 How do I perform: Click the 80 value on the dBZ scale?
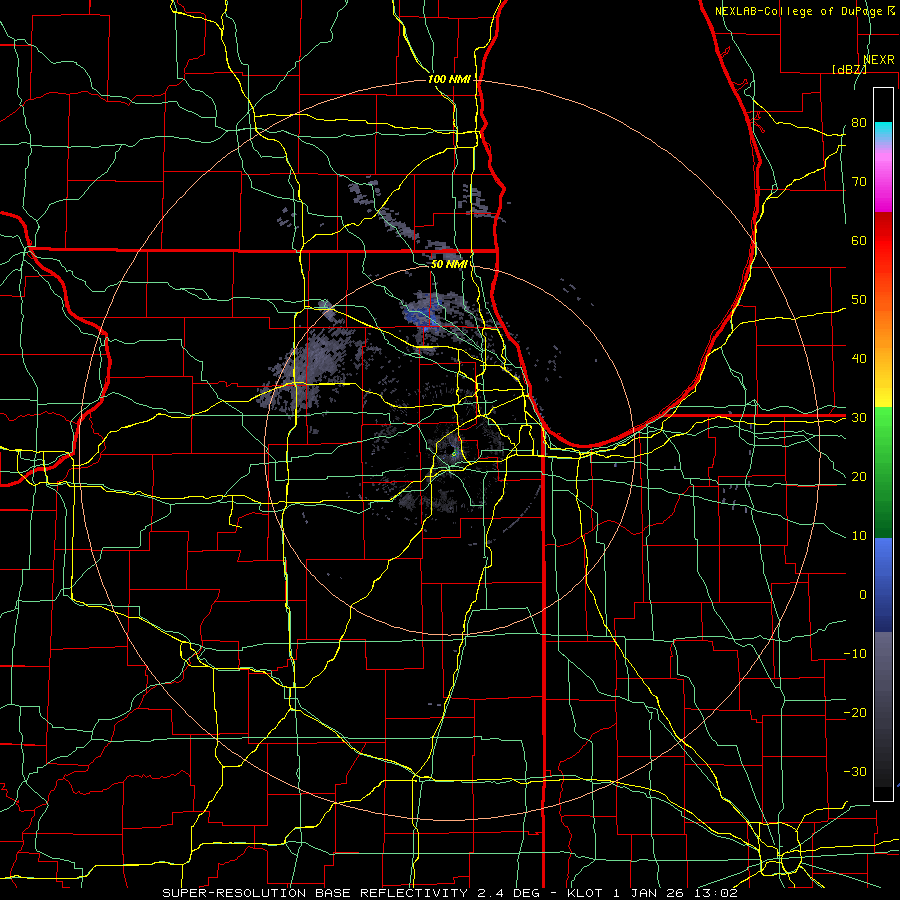[x=859, y=122]
